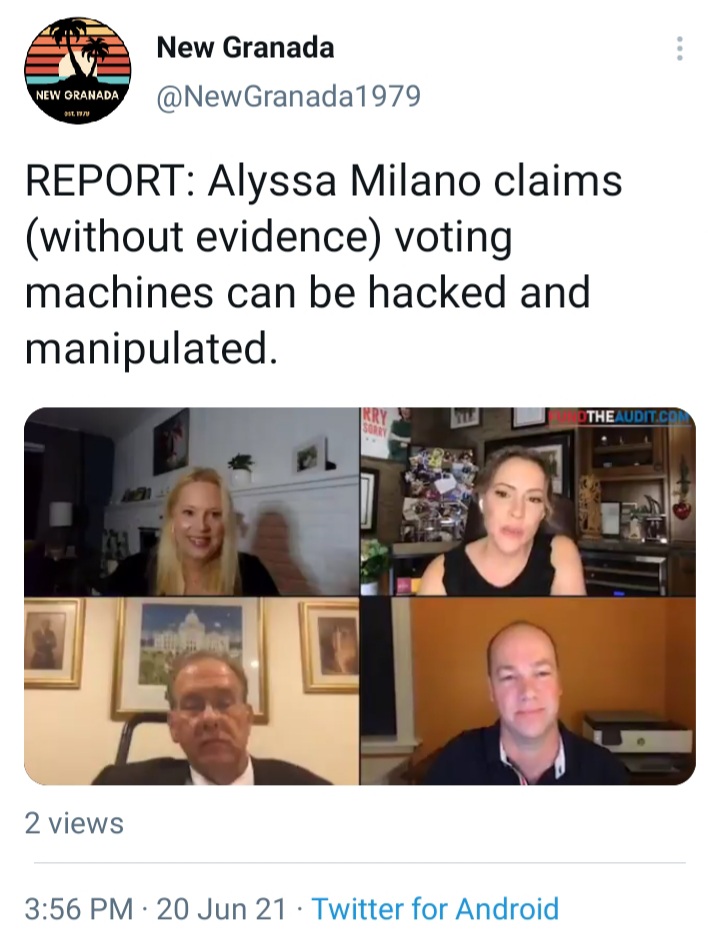Open the Twitter for Android source link
This screenshot has height=944, width=708.
click(x=435, y=909)
